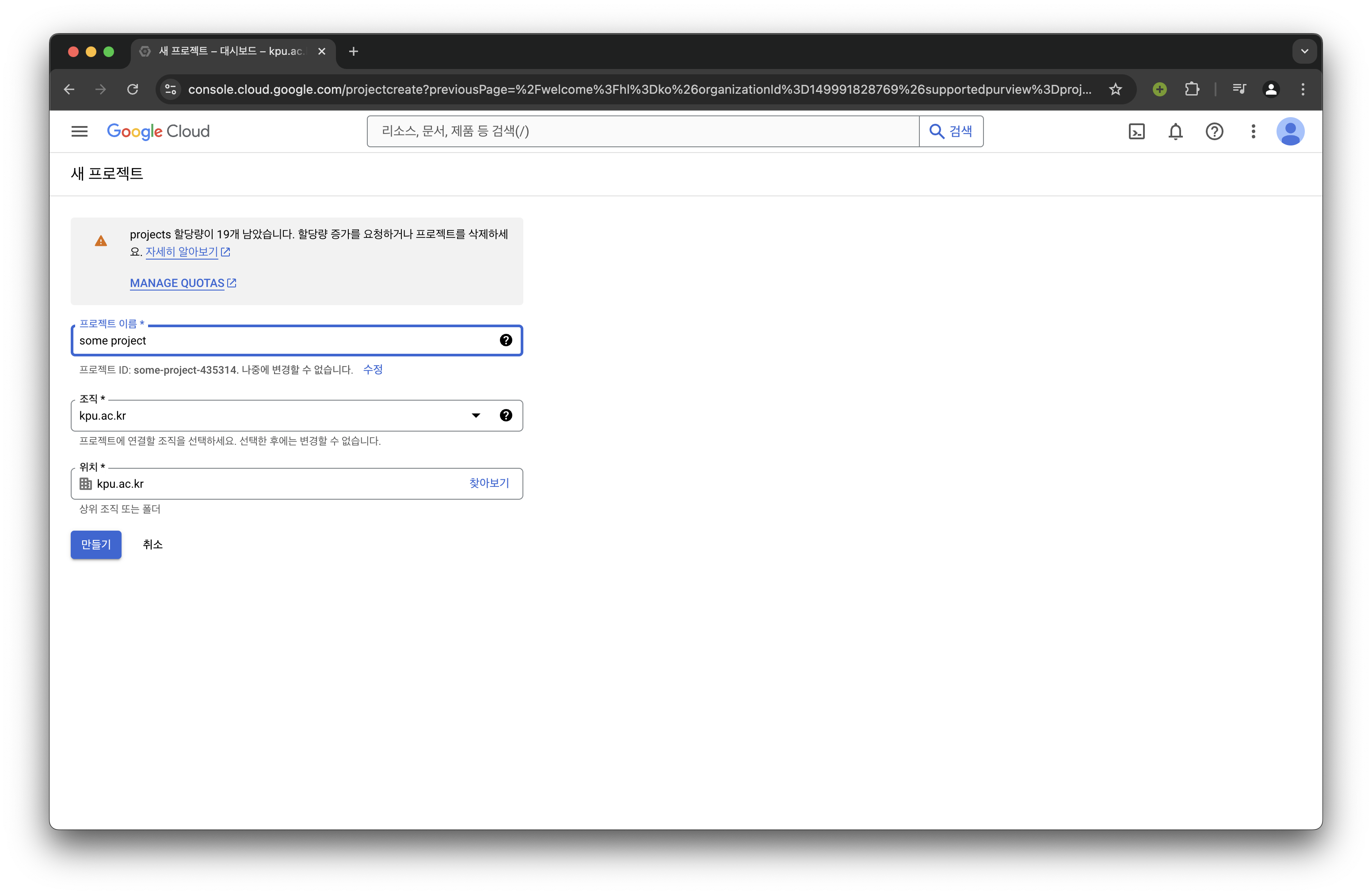1372x895 pixels.
Task: Open a new browser tab
Action: tap(353, 51)
